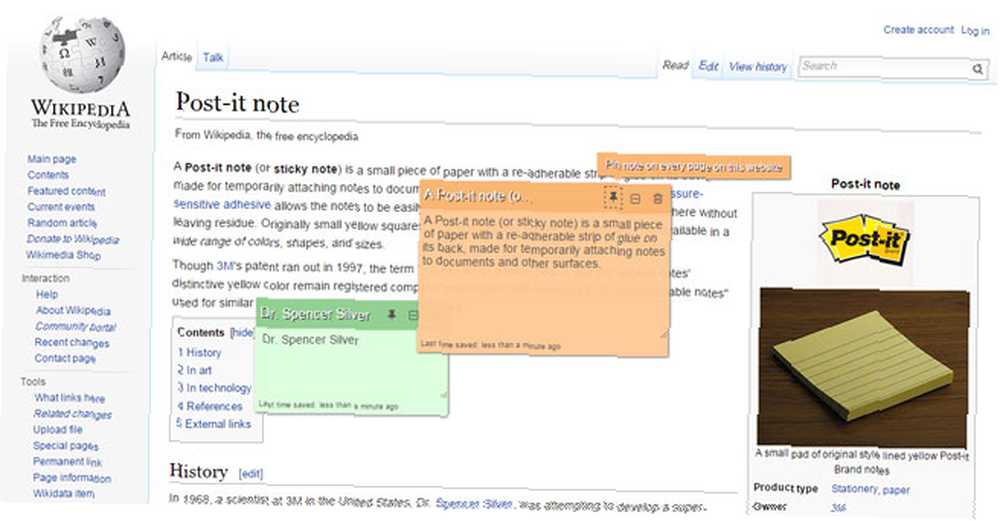Hide the Contents table with [hide]
1000x521 pixels.
(242, 332)
